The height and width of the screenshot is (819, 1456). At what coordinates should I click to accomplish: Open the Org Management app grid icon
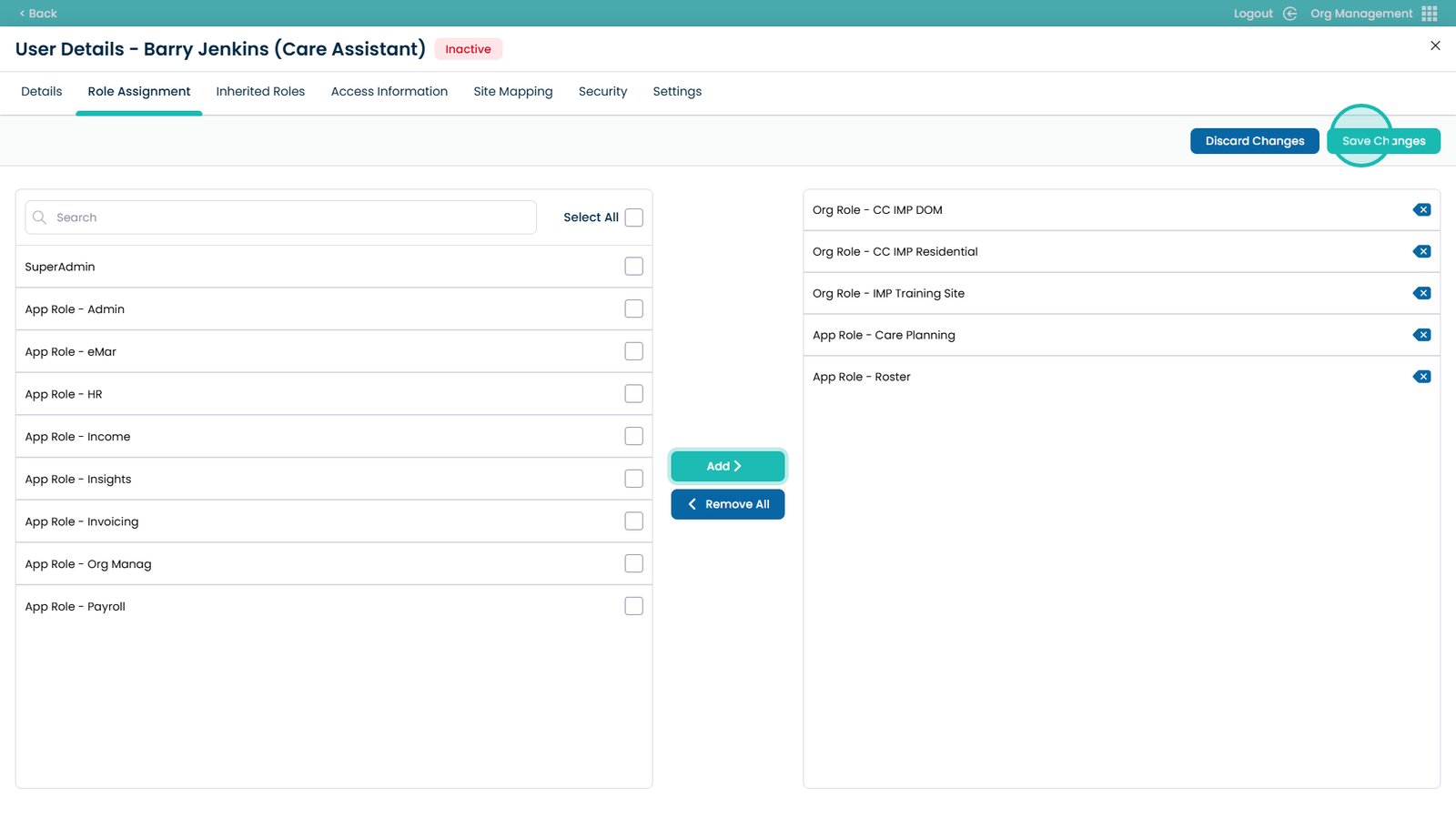pos(1430,14)
